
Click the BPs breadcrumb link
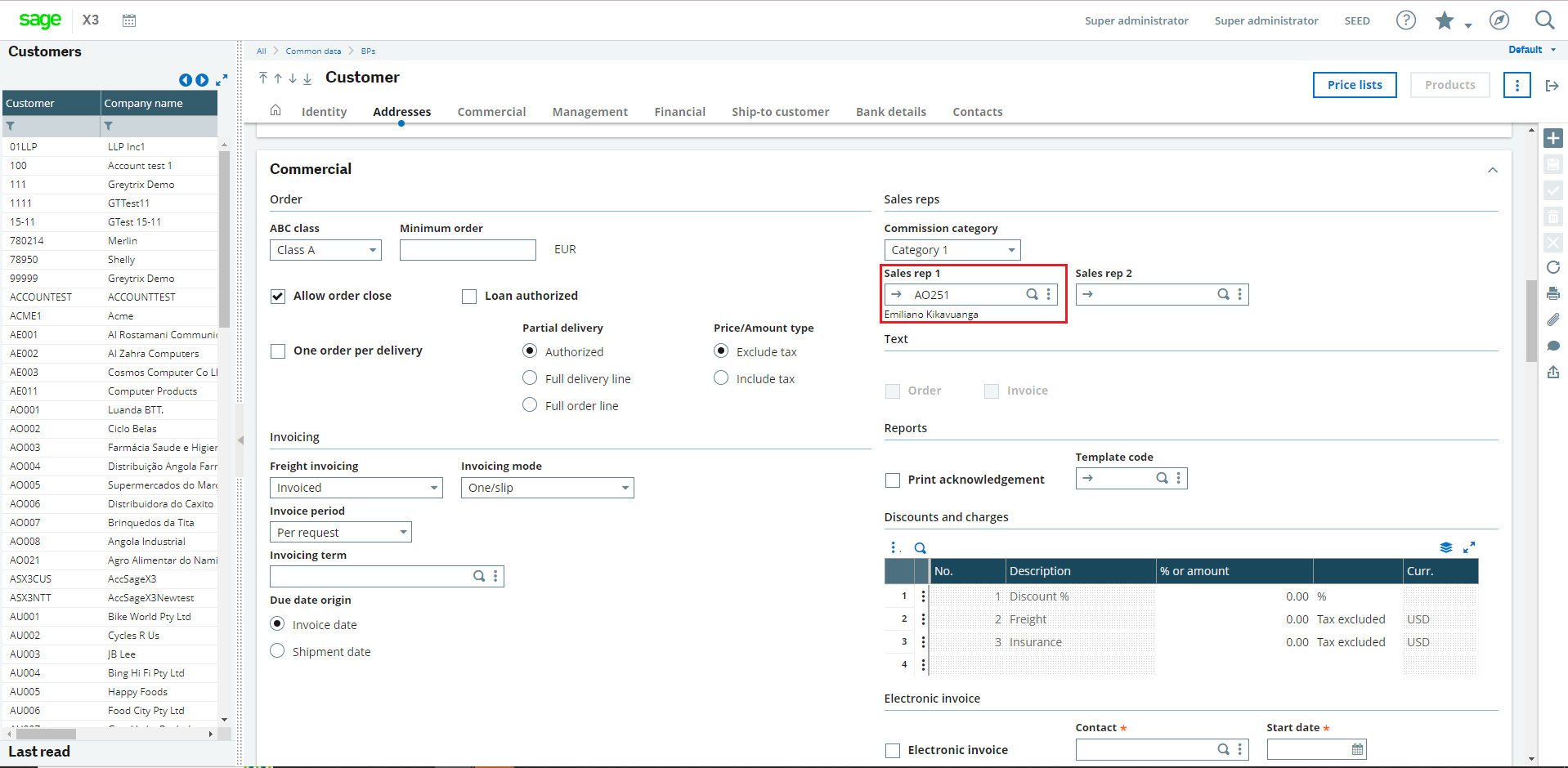(368, 51)
